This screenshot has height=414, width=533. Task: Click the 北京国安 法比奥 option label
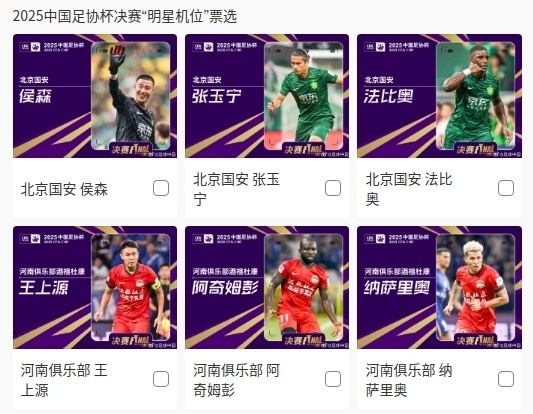[409, 189]
